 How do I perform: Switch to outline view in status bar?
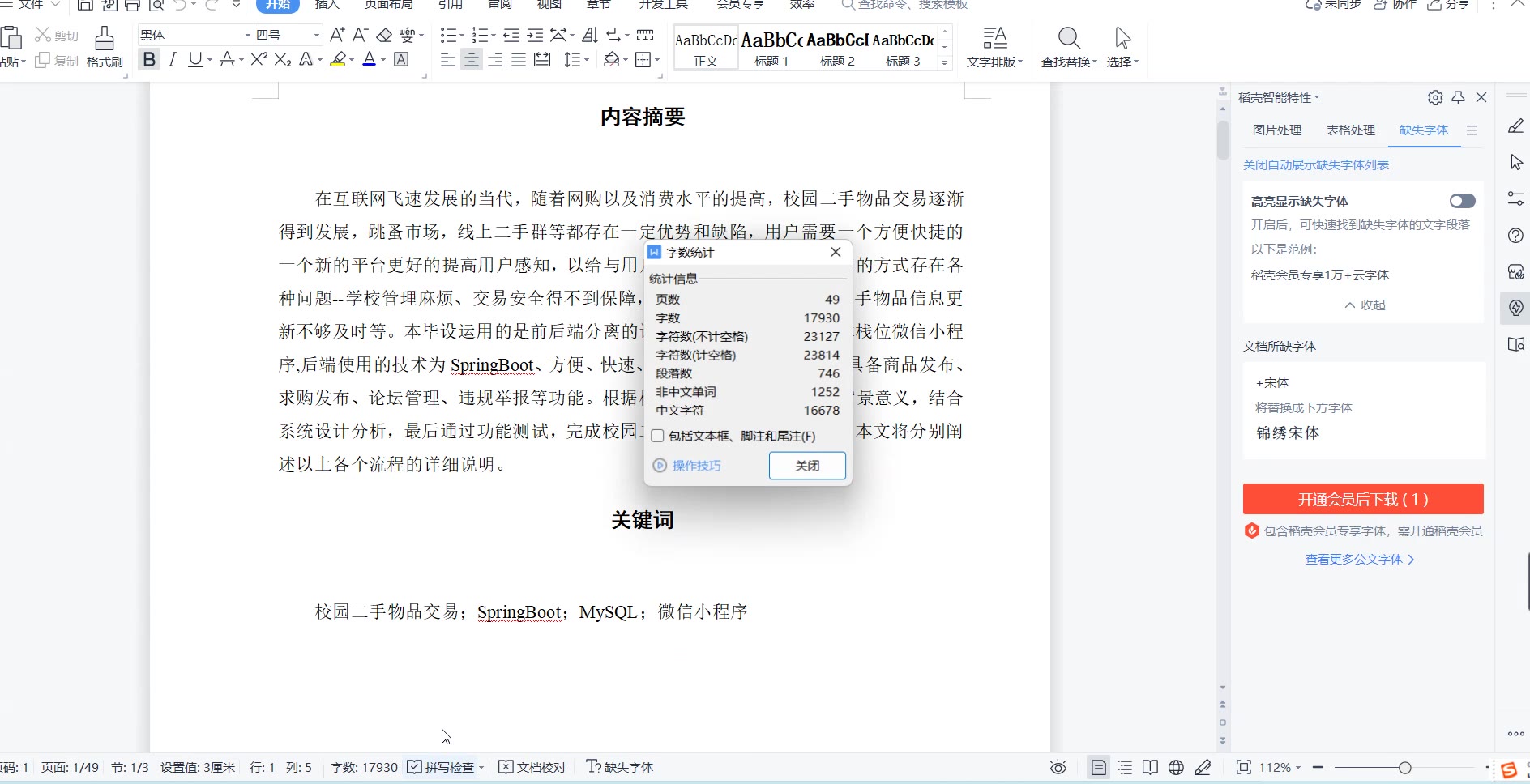(x=1125, y=767)
